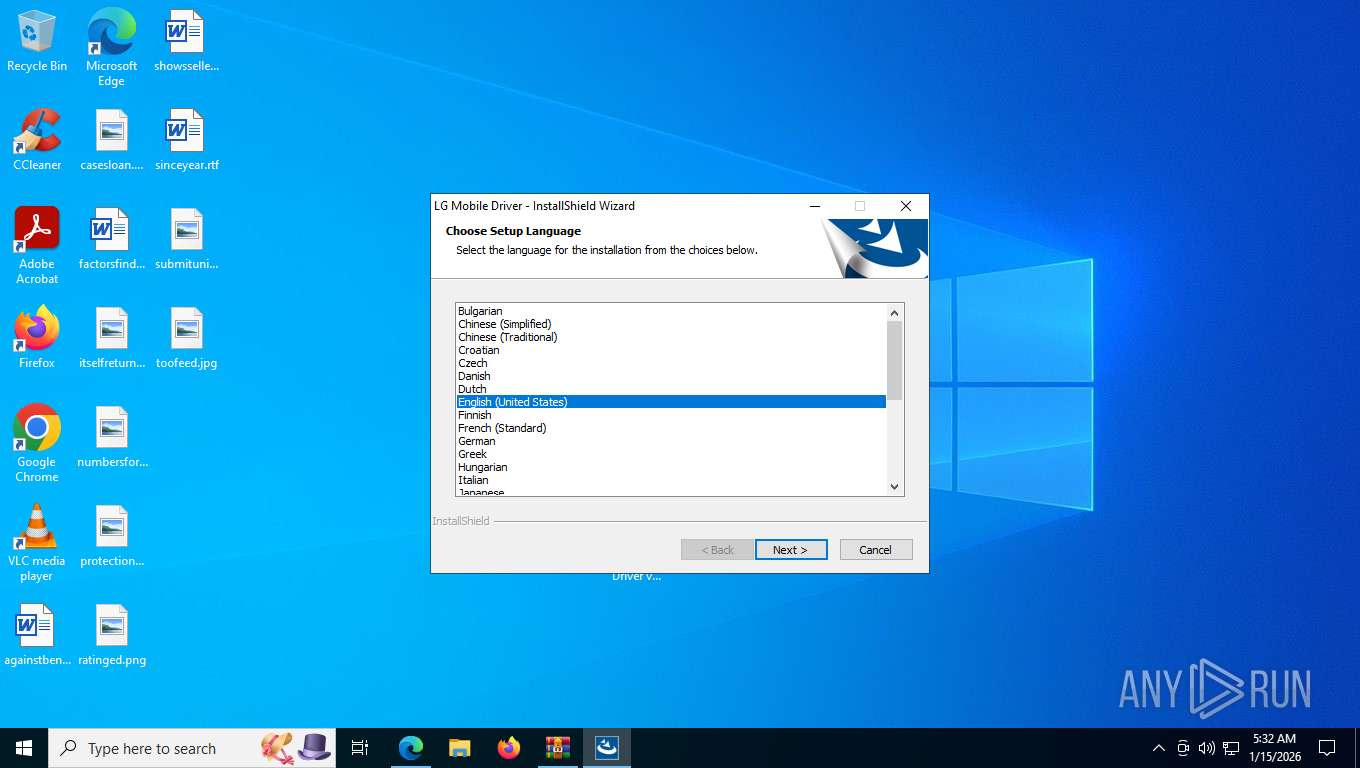Select English (United States) language
Screen dimensions: 1360x768
[671, 402]
